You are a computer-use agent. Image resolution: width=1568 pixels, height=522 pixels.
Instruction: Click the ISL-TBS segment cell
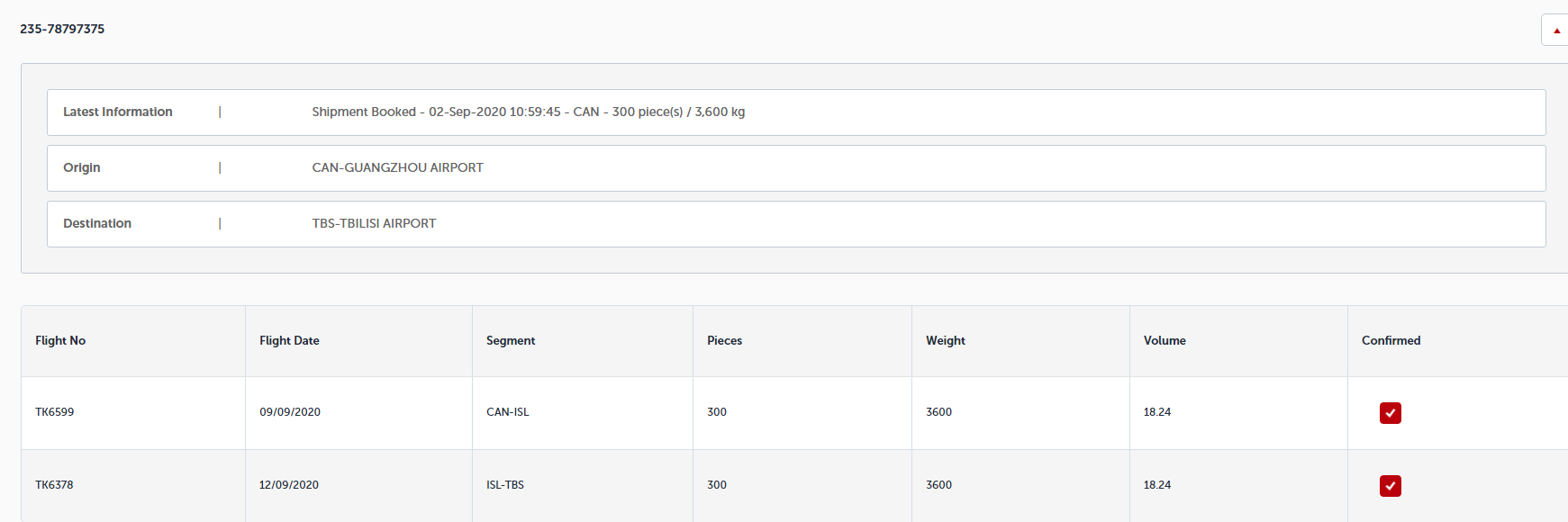[x=505, y=485]
